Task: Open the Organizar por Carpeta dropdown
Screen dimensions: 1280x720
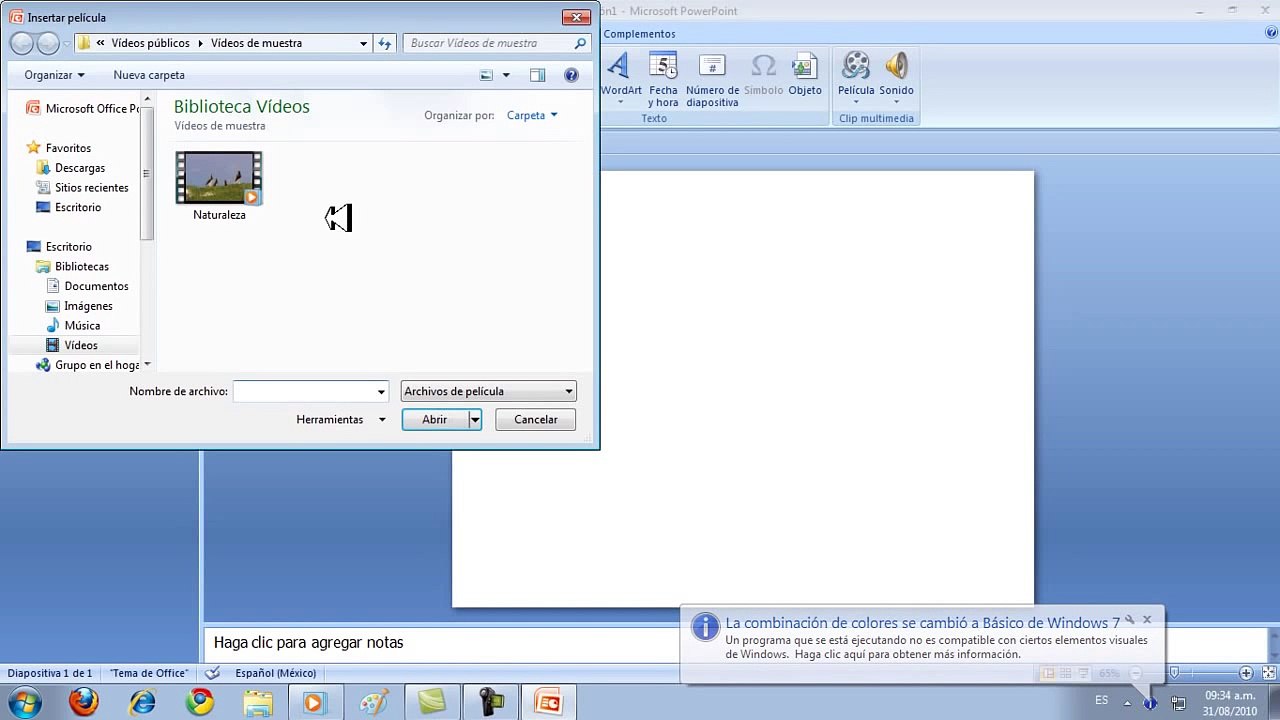Action: click(532, 115)
